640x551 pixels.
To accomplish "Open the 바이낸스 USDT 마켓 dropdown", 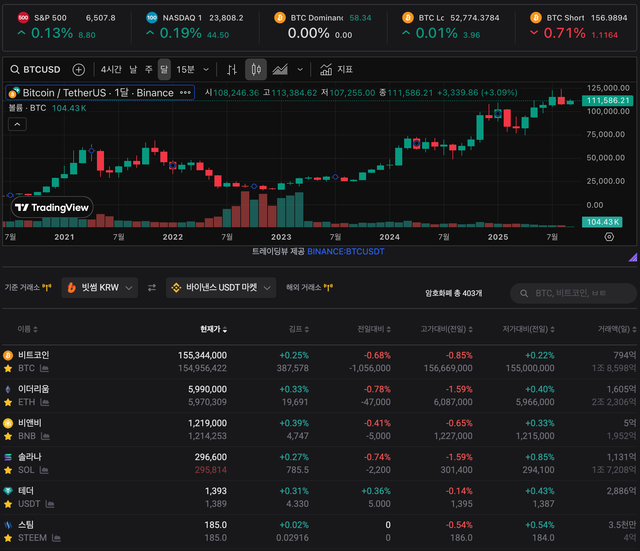I will [x=221, y=288].
